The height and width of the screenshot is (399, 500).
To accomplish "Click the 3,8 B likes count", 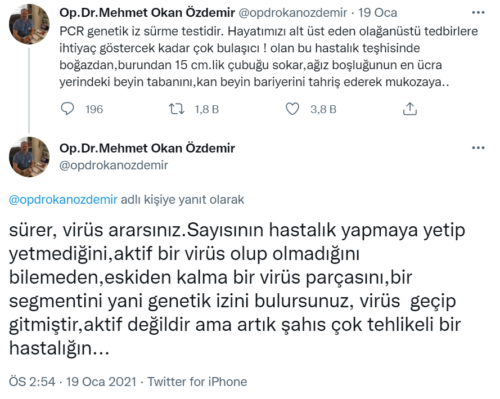I will tap(323, 109).
